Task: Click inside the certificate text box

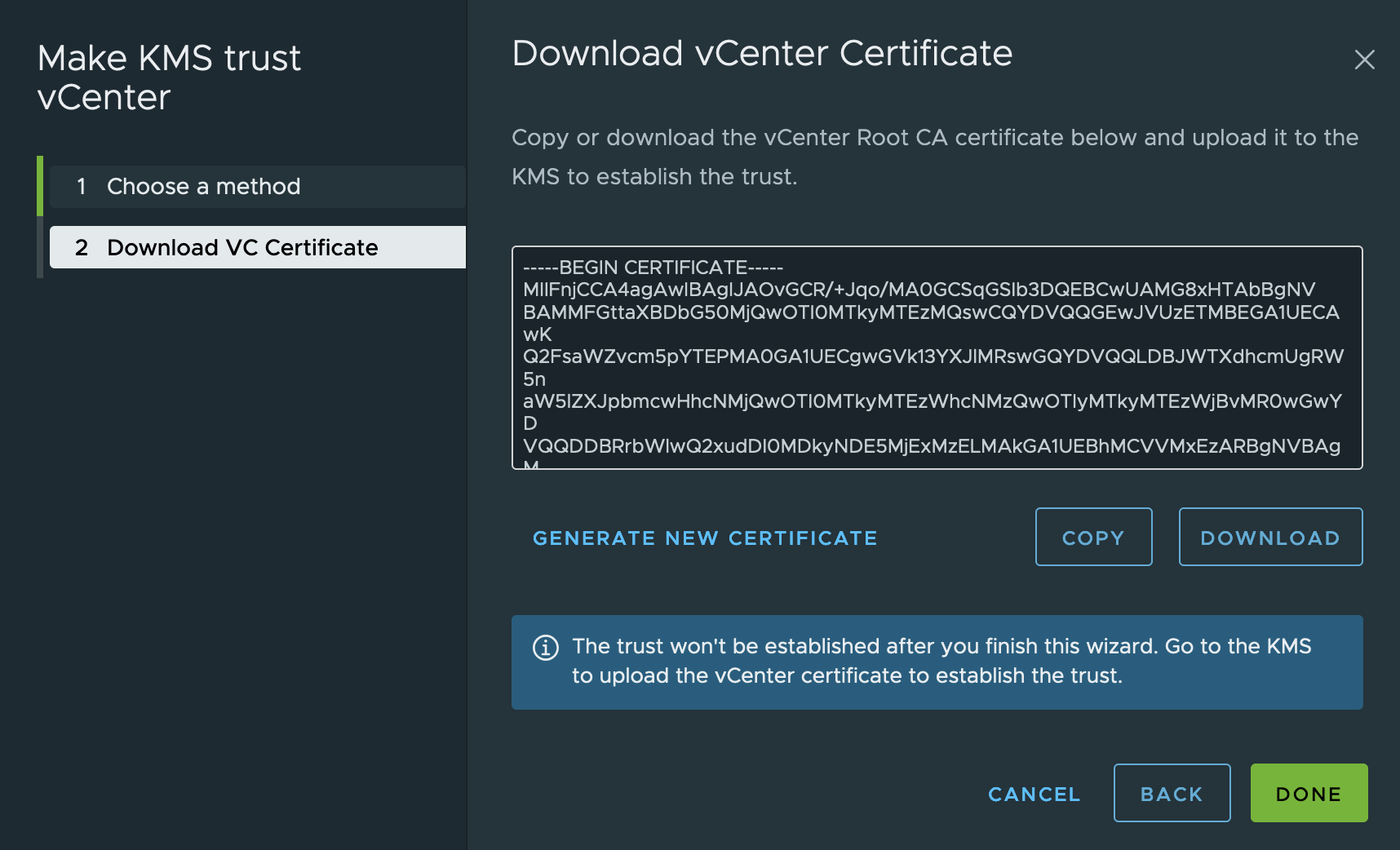Action: pyautogui.click(x=937, y=357)
